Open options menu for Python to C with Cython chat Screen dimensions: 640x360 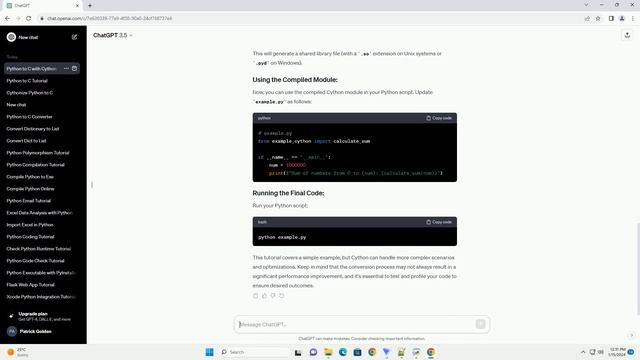point(66,69)
